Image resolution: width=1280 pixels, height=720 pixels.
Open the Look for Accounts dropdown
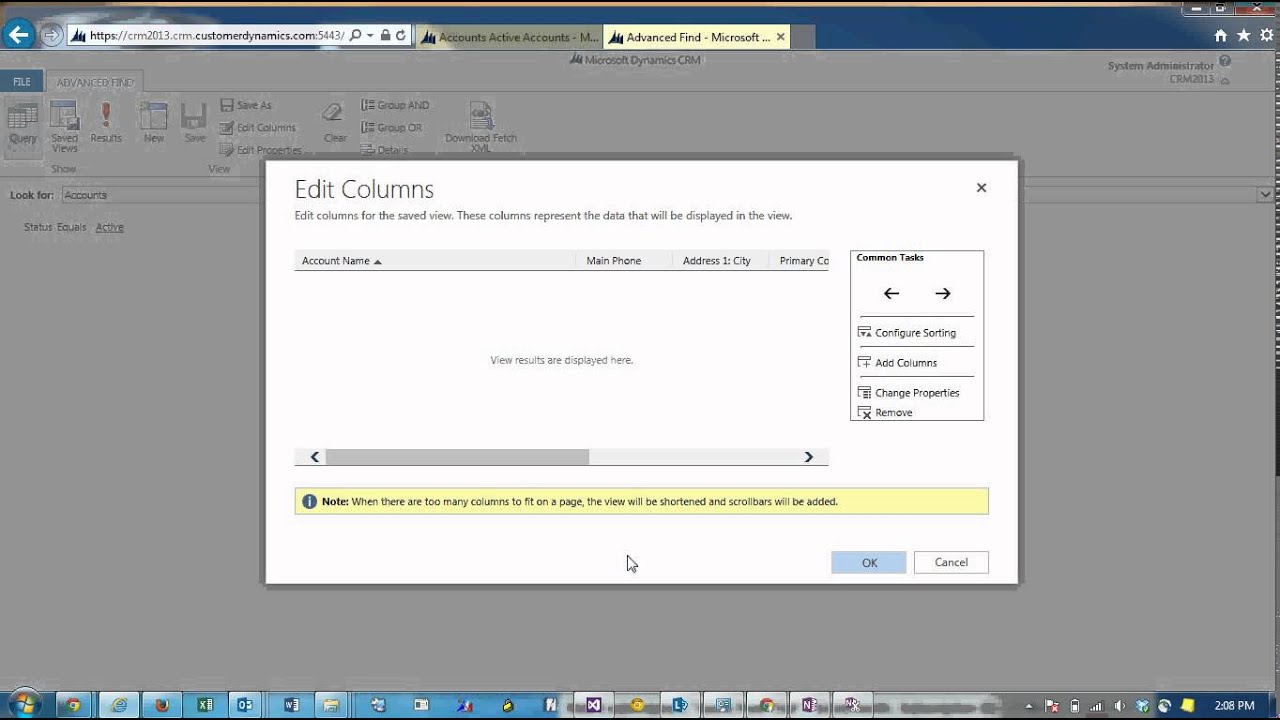coord(1265,195)
